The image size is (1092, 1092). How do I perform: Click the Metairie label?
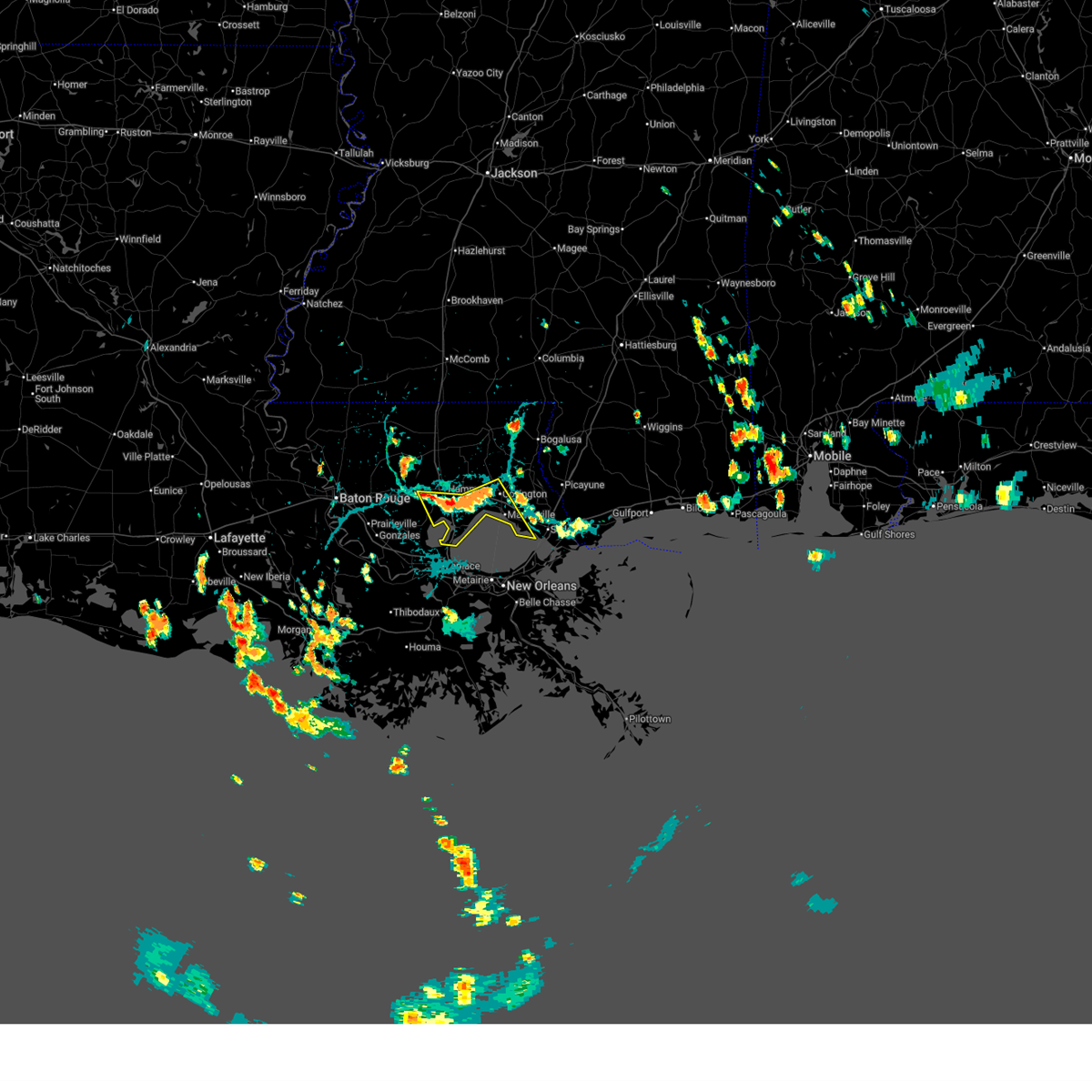[x=471, y=581]
